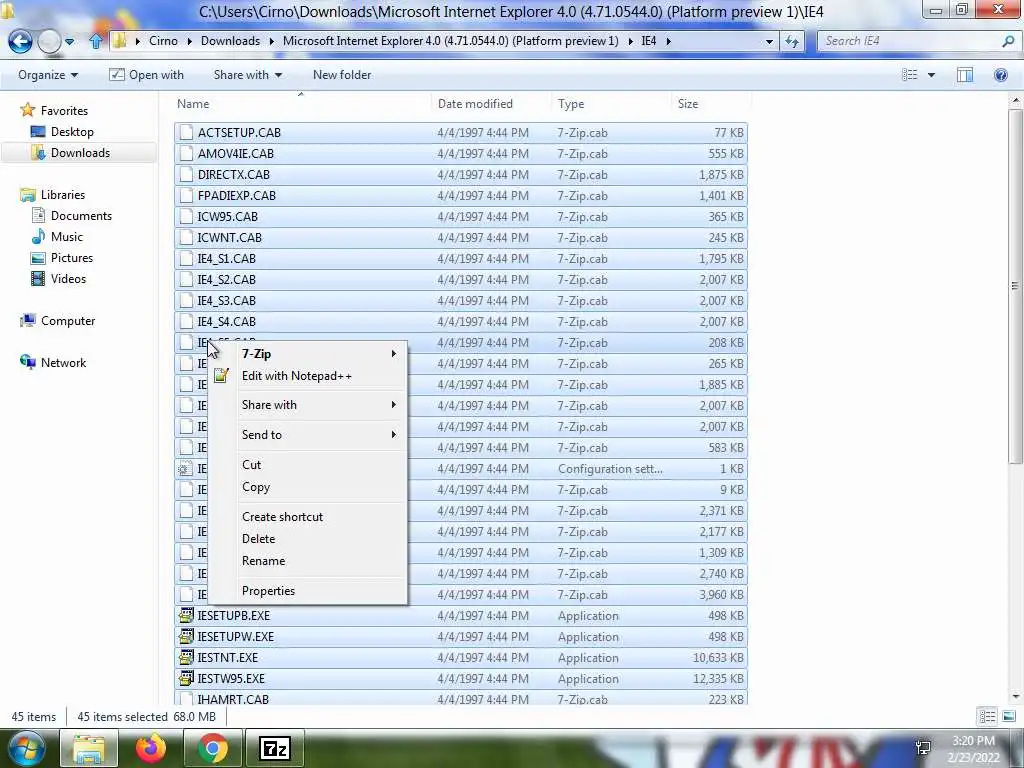This screenshot has height=768, width=1024.
Task: Open the view options dropdown arrow
Action: [931, 75]
